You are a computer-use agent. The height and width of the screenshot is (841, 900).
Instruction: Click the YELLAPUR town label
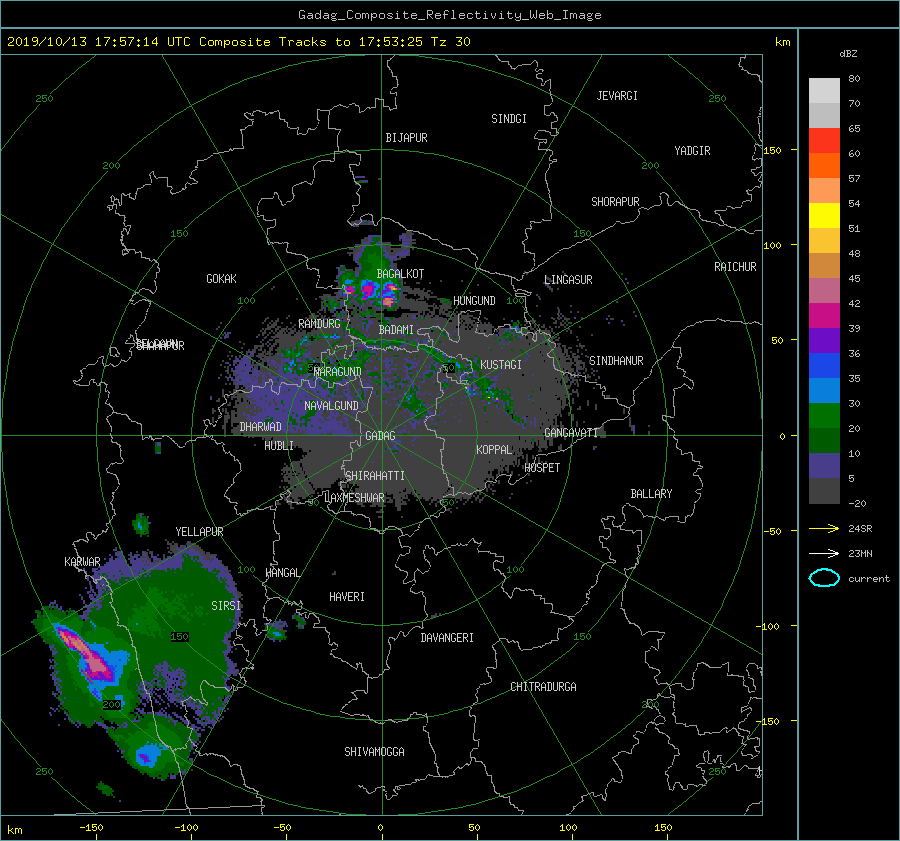[x=199, y=532]
